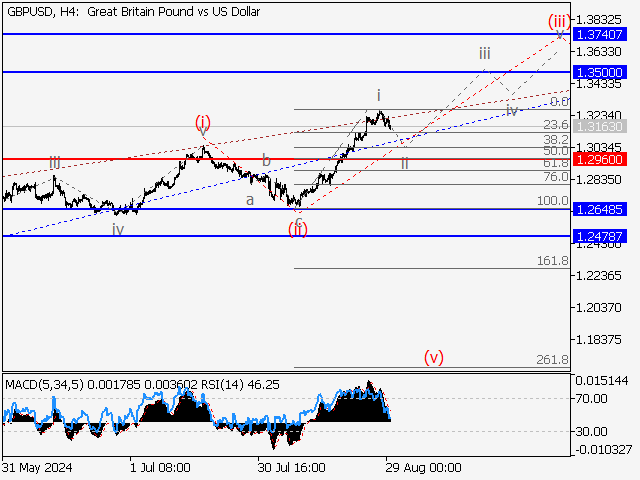Viewport: 640px width, 480px height.
Task: Select the 1.35000 blue price label
Action: [x=600, y=73]
